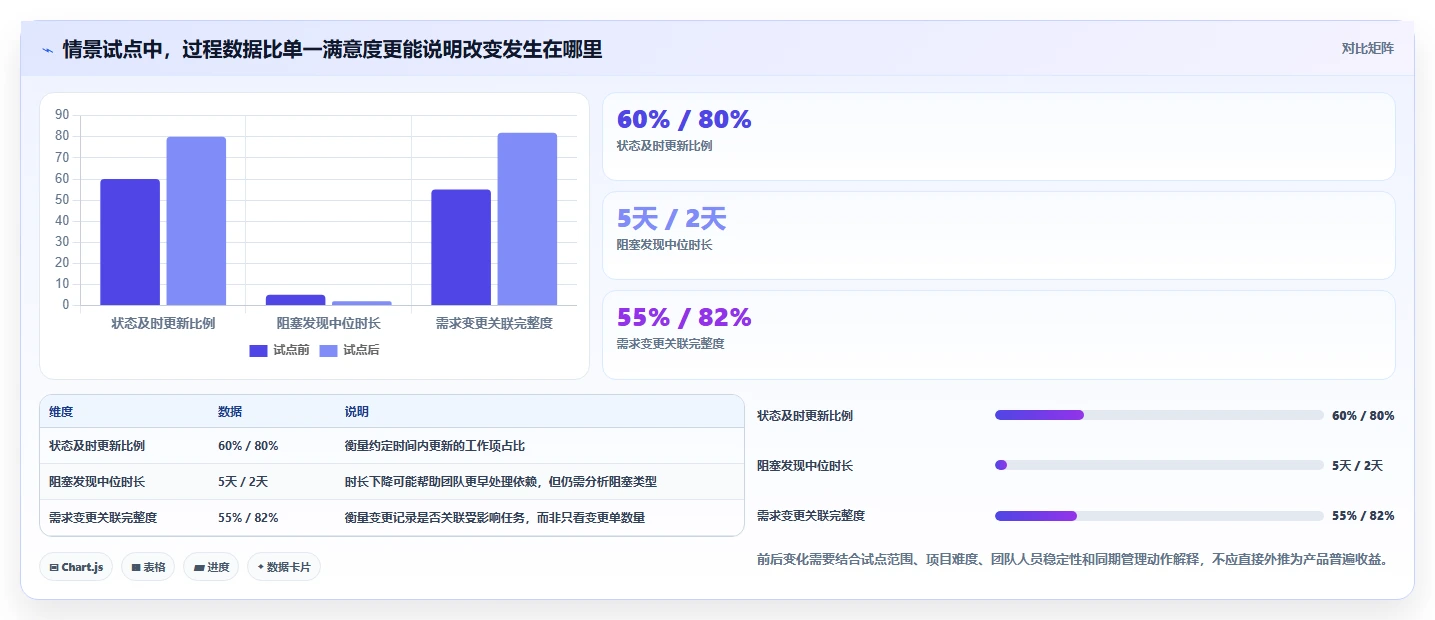
Task: Click the 表格 tag chip
Action: point(148,567)
